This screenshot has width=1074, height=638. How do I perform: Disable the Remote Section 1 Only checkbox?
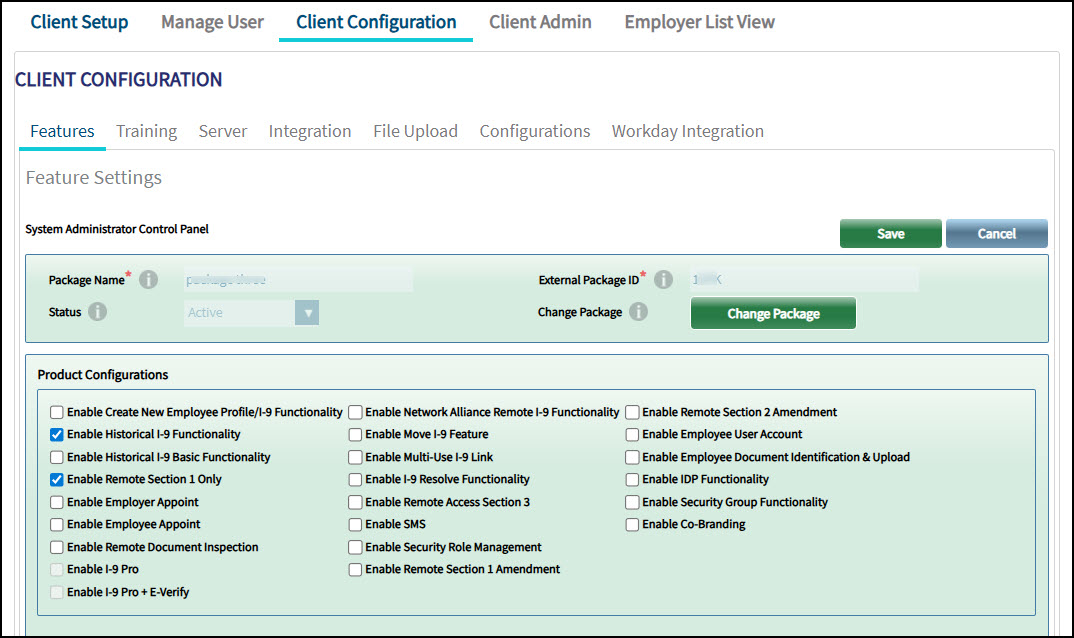coord(57,480)
